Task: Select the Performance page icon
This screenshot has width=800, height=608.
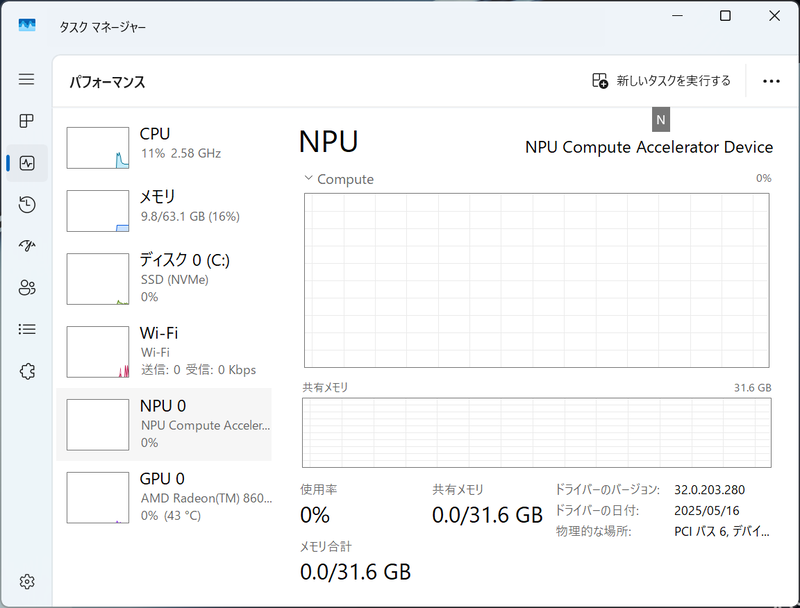Action: (x=27, y=162)
